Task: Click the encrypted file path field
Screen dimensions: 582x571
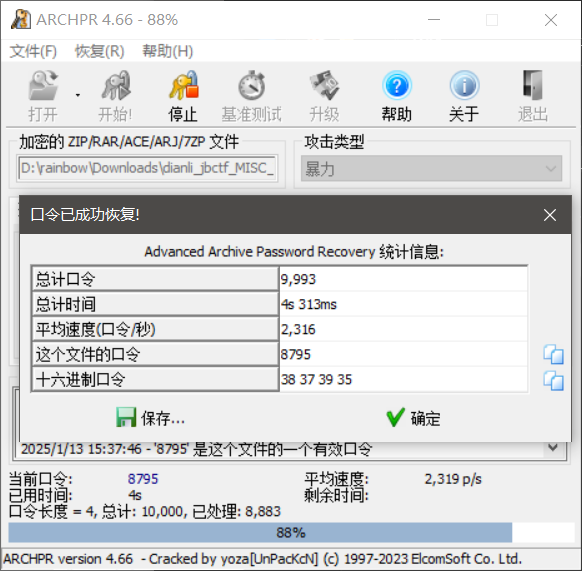Action: 147,168
